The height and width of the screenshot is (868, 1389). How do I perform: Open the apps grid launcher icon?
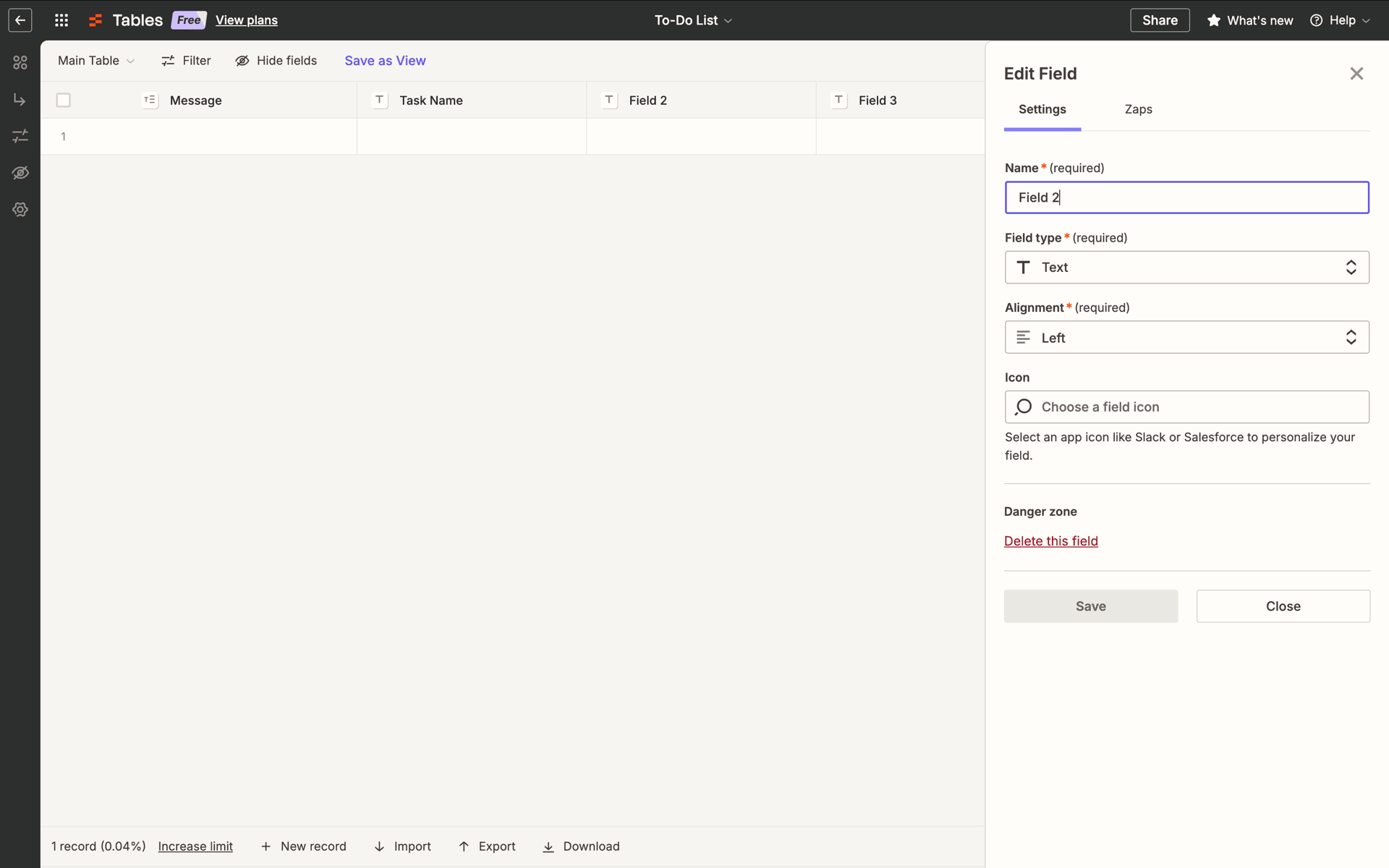point(61,20)
